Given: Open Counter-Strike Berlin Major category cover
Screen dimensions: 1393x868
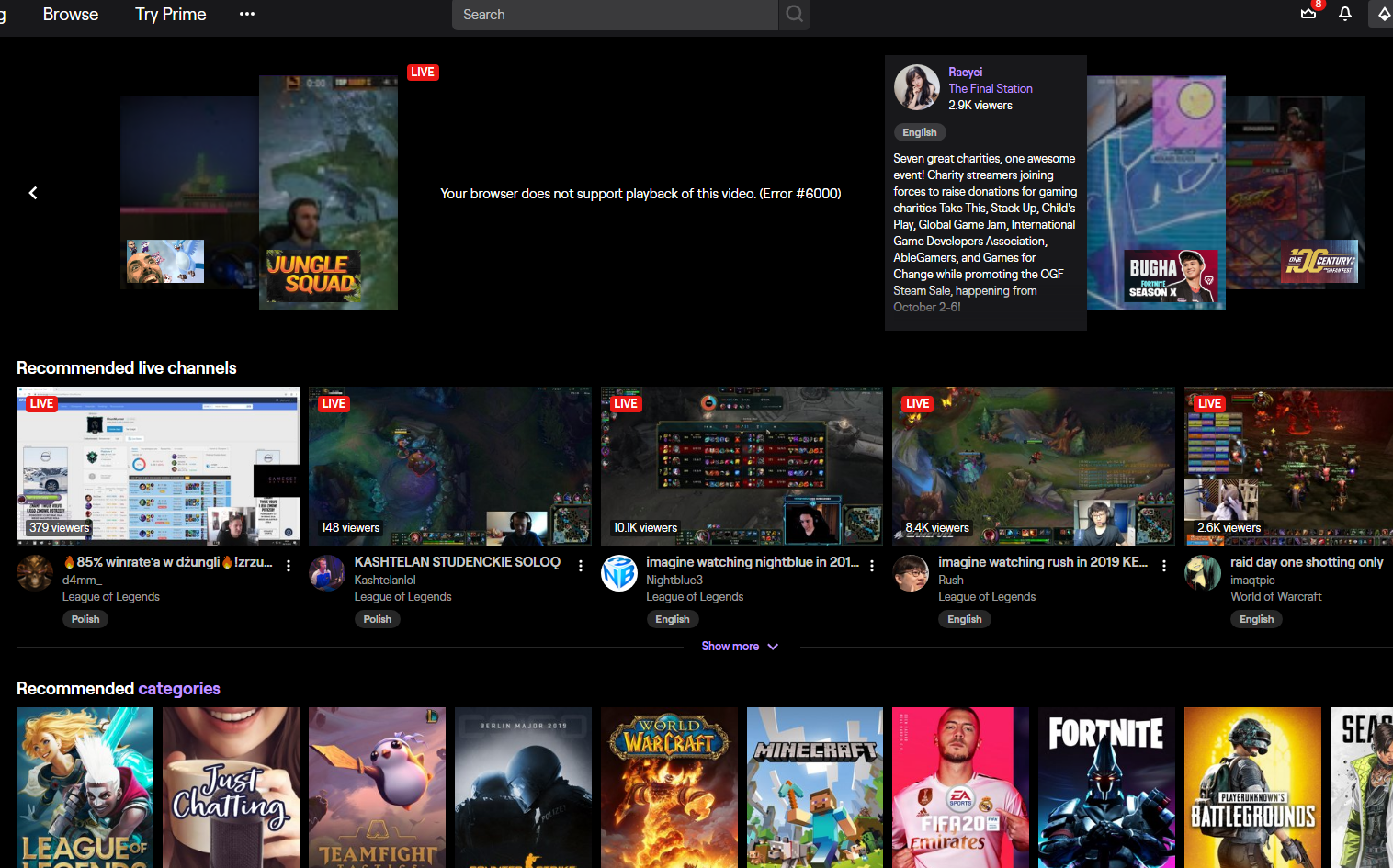Looking at the screenshot, I should pyautogui.click(x=523, y=788).
